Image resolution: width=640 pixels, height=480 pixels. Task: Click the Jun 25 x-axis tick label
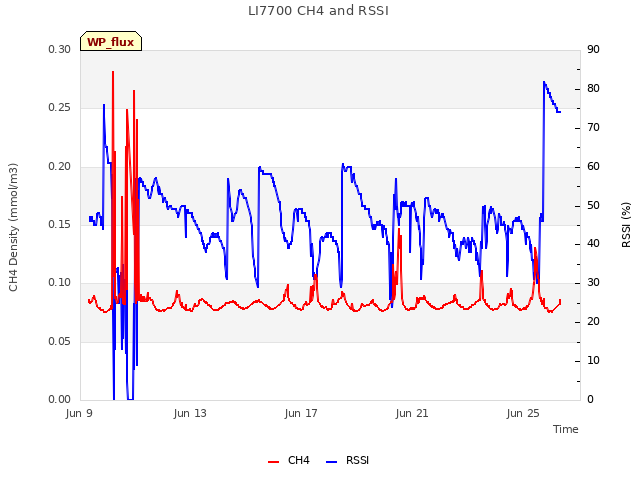[x=523, y=413]
